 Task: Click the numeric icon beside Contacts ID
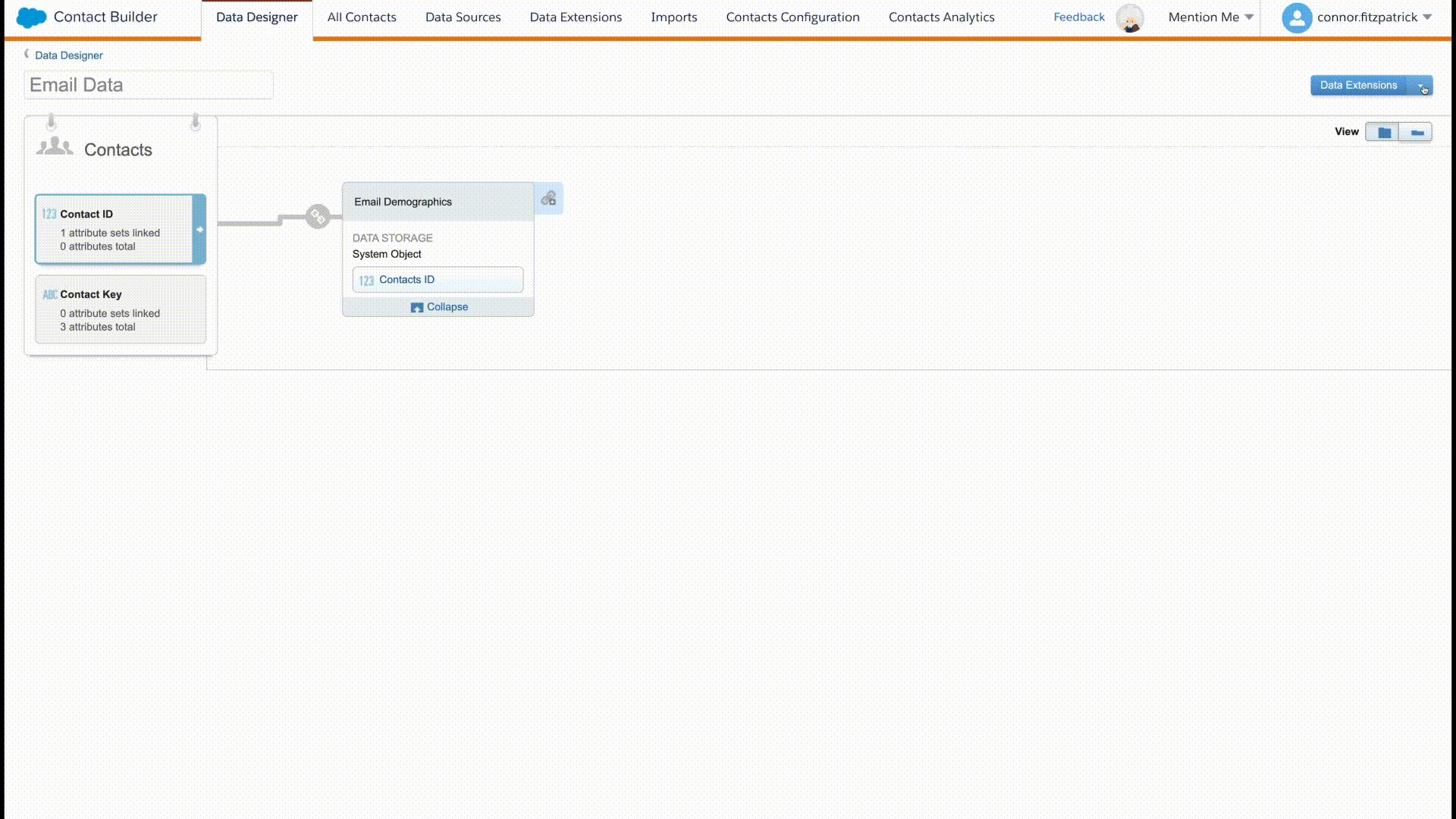pyautogui.click(x=366, y=281)
